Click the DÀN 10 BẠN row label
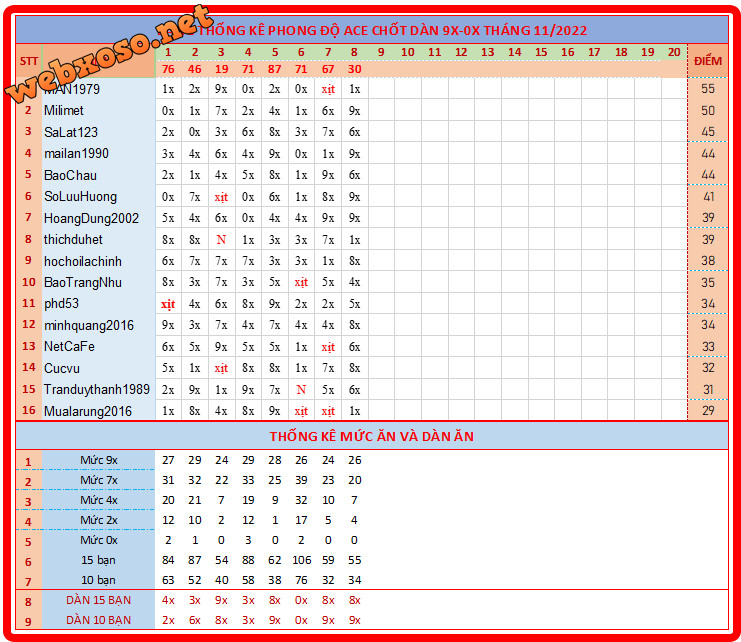 point(98,620)
